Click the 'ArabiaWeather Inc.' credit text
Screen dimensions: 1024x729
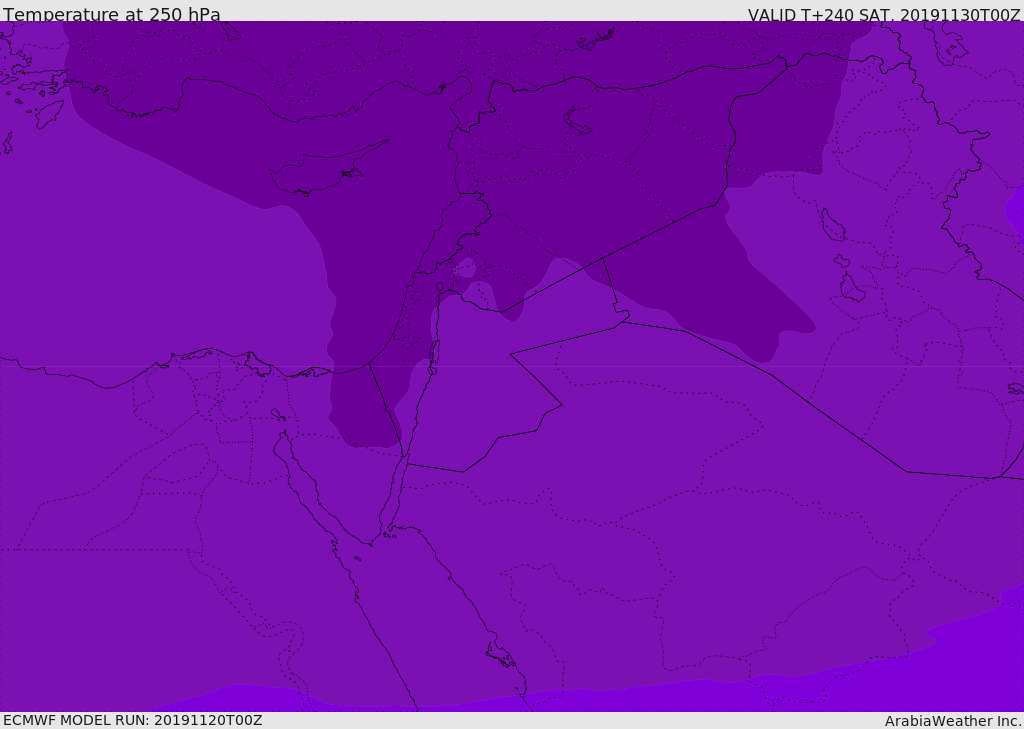click(953, 721)
